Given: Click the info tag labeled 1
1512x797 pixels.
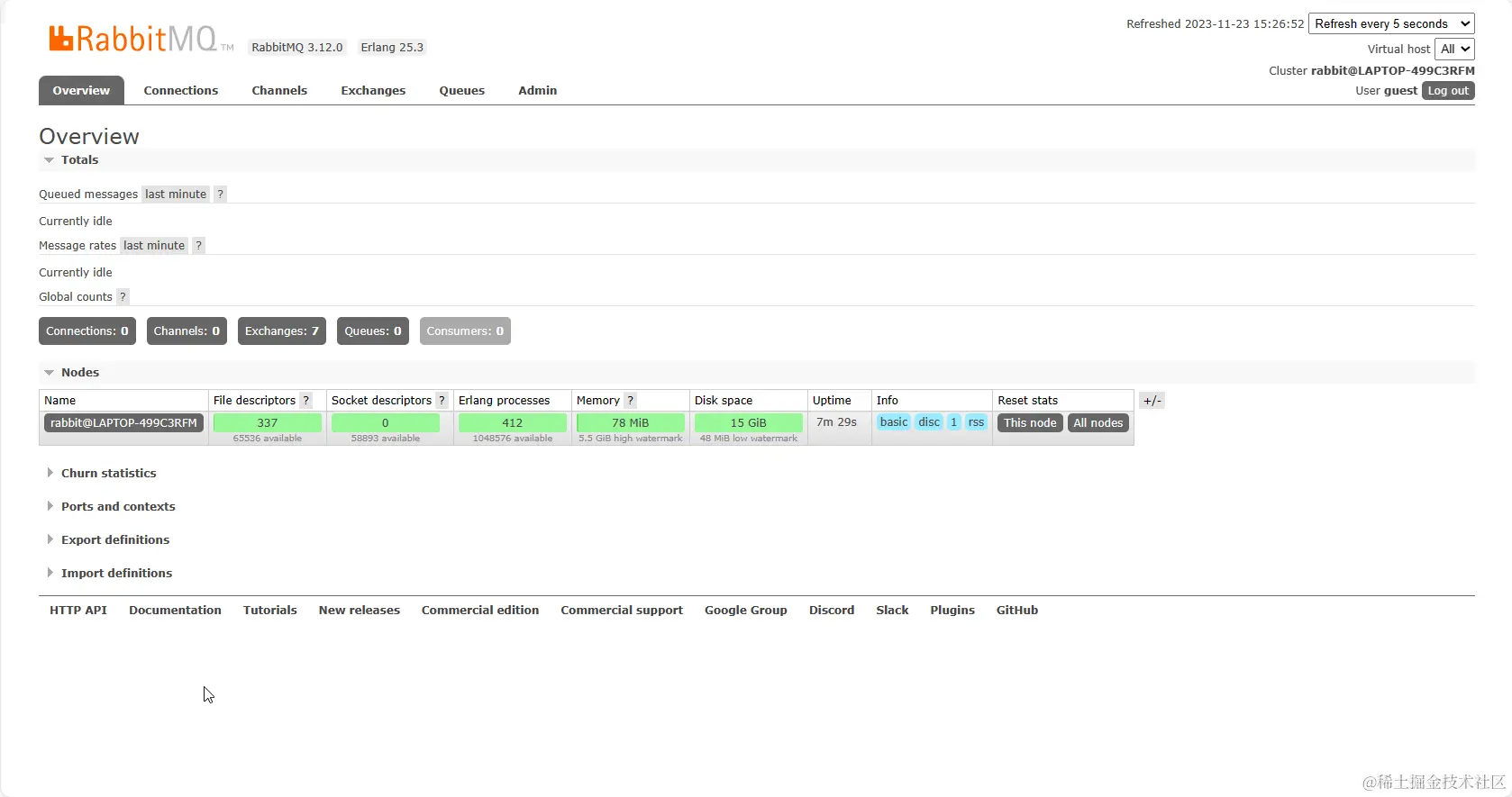Looking at the screenshot, I should coord(954,421).
